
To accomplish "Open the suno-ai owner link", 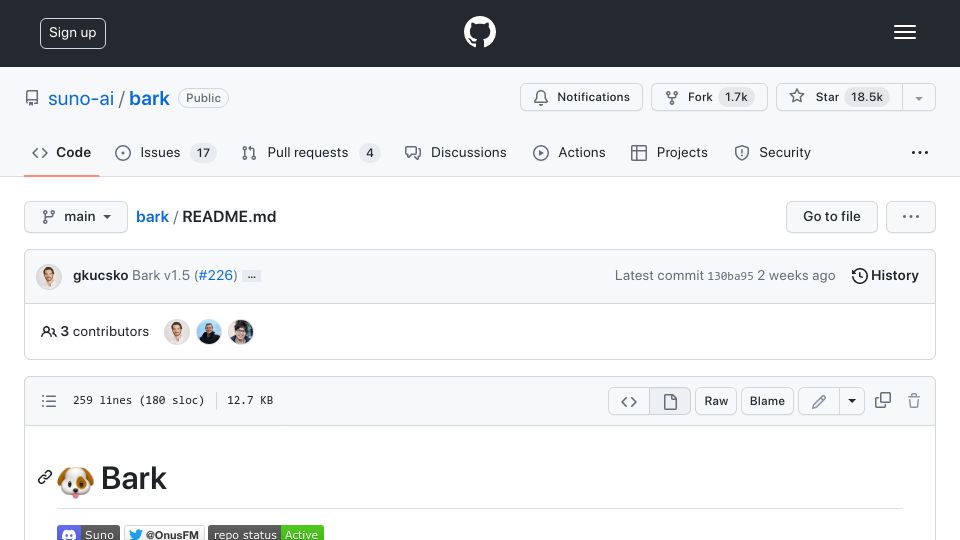I will (x=81, y=98).
